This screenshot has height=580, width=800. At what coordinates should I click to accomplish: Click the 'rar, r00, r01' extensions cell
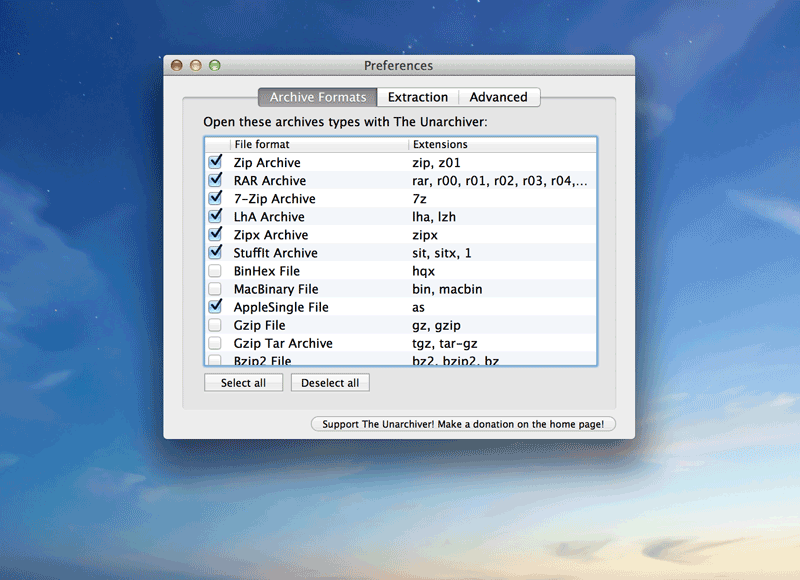pos(499,181)
